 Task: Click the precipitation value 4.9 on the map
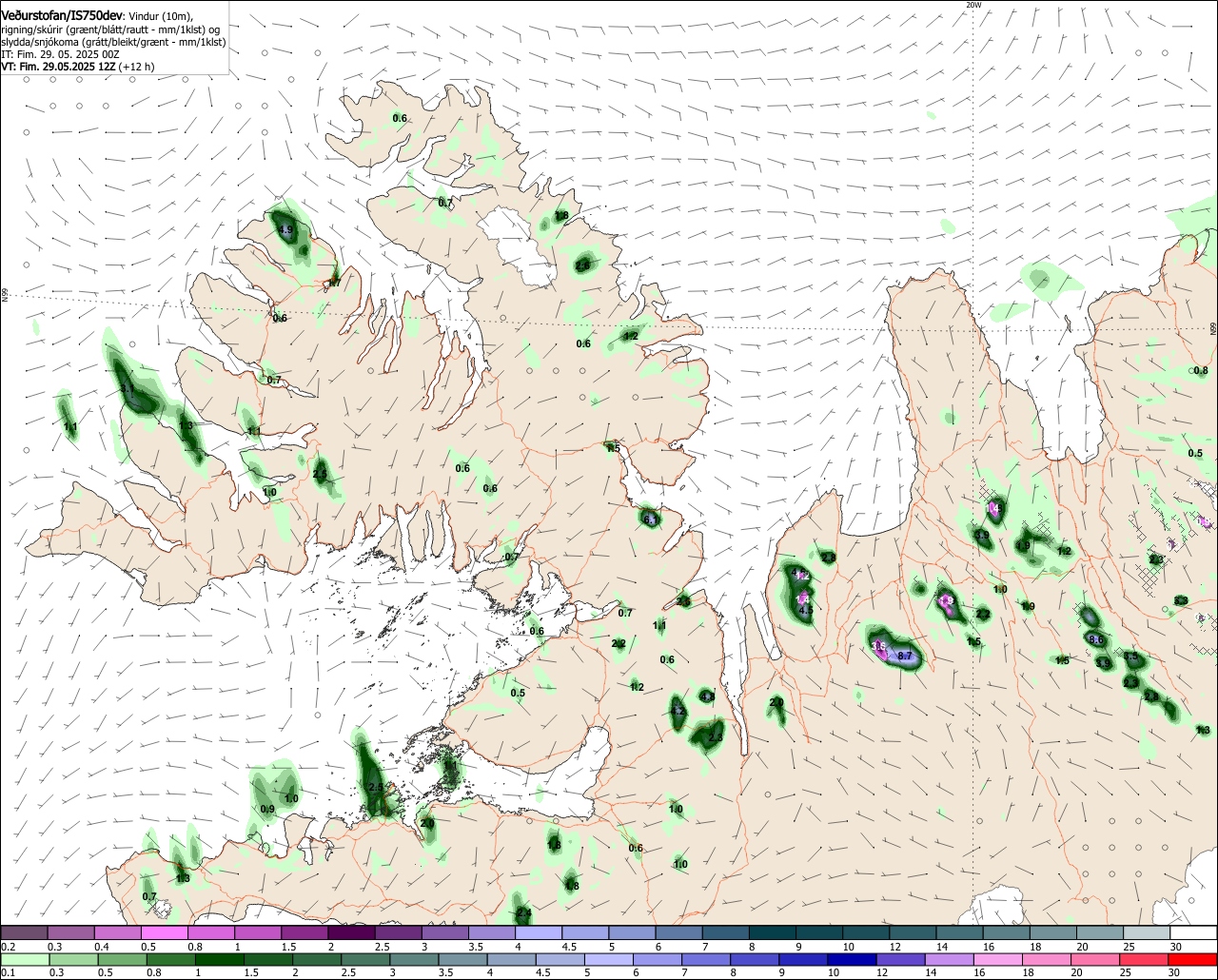click(285, 230)
